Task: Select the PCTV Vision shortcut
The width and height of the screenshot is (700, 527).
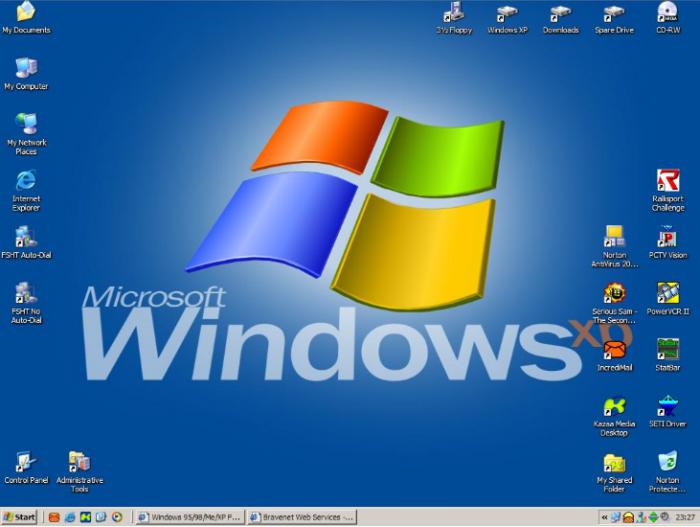Action: [668, 243]
